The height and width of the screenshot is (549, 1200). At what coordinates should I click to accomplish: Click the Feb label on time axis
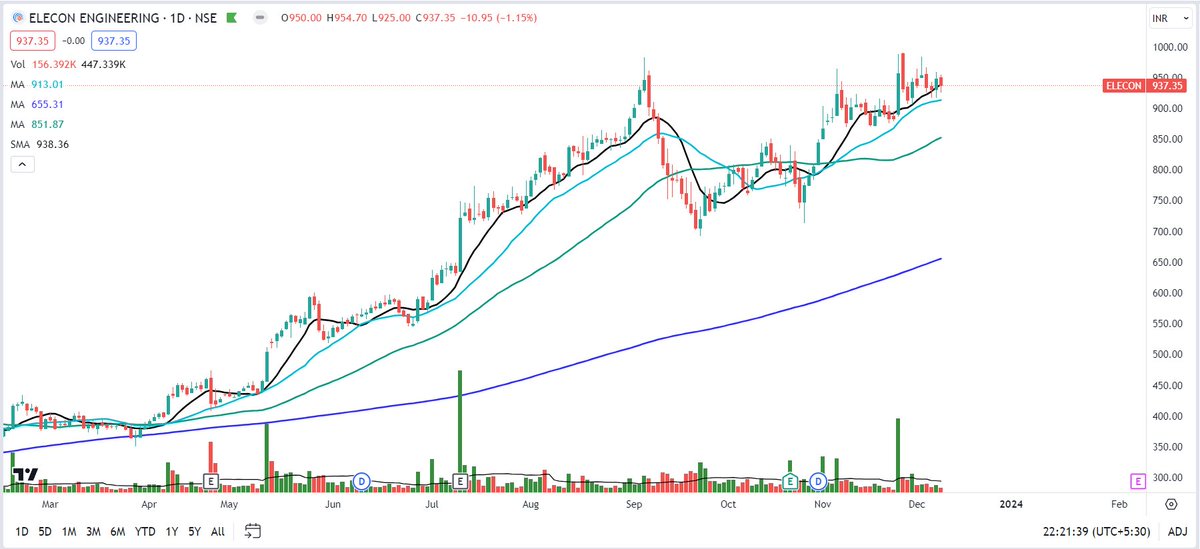pyautogui.click(x=1119, y=505)
